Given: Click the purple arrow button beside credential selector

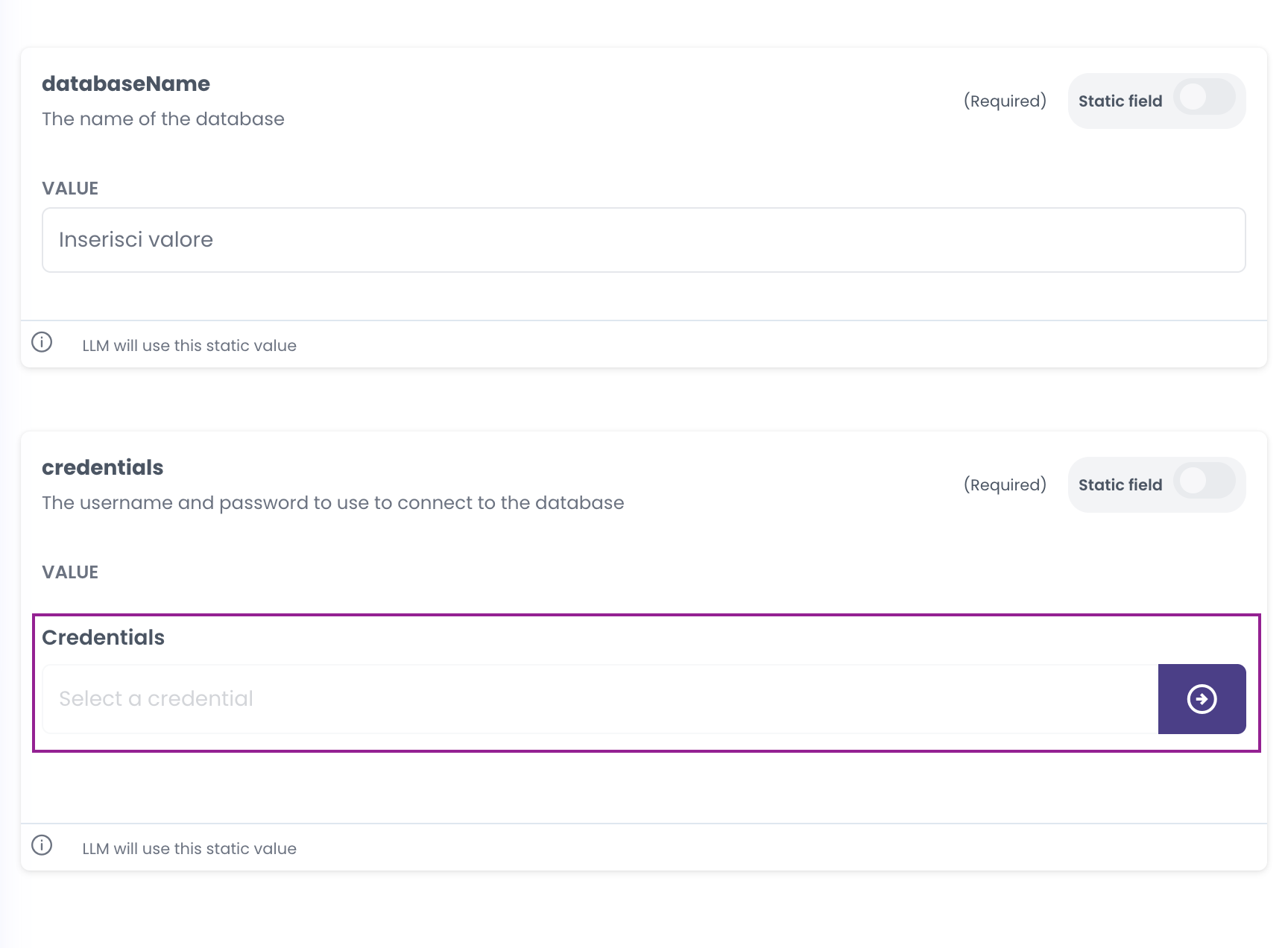Looking at the screenshot, I should click(x=1202, y=699).
